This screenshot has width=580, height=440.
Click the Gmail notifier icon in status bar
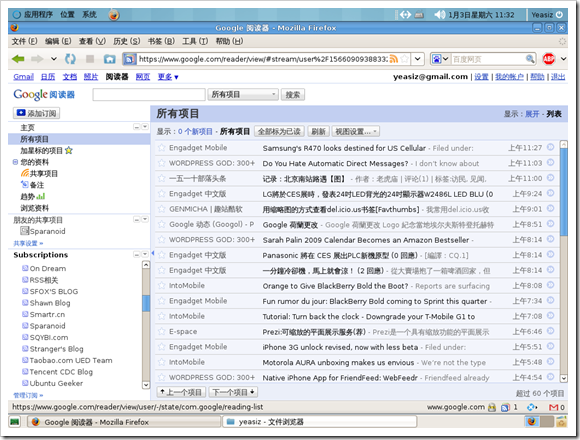point(554,407)
